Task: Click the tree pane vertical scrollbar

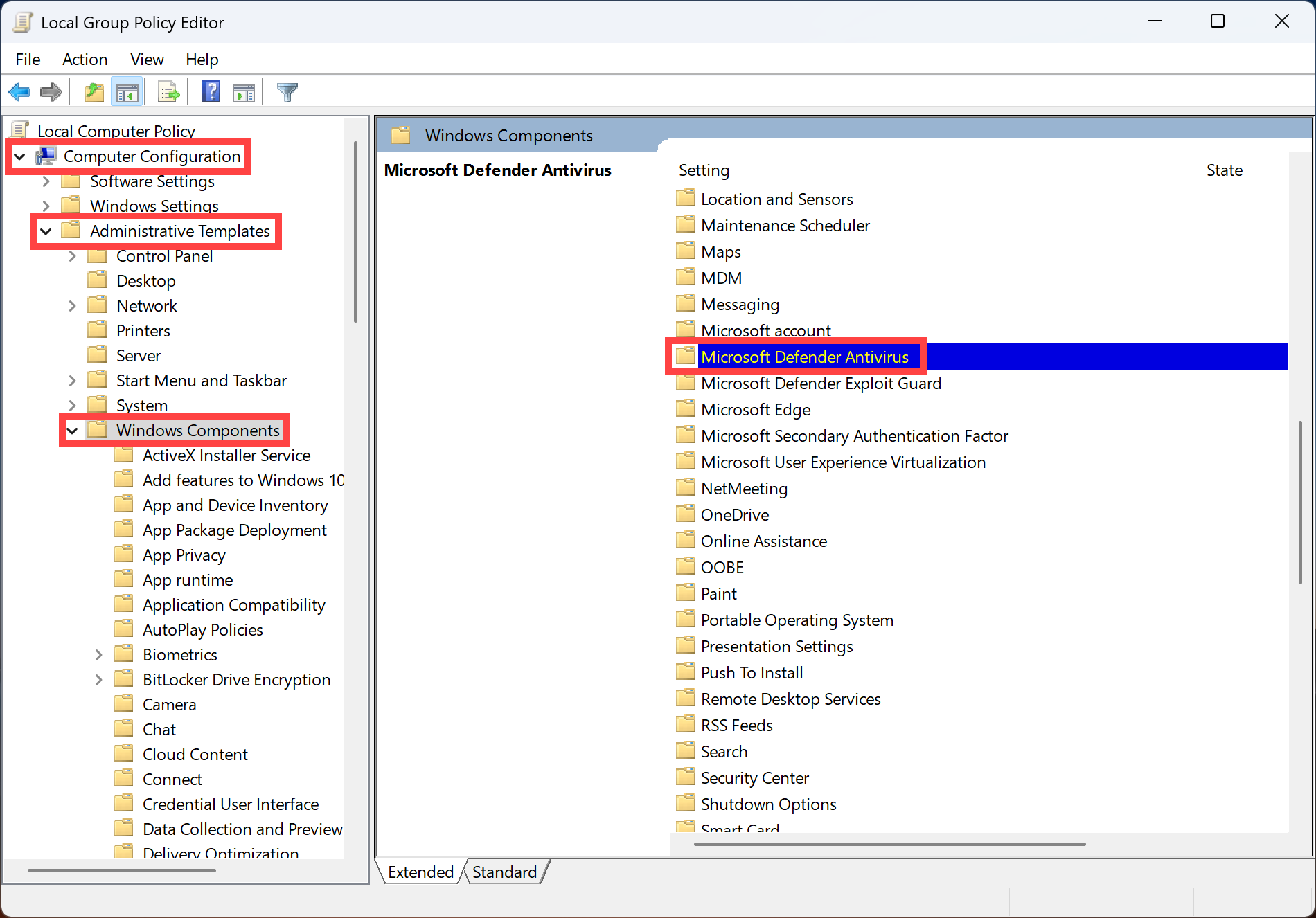Action: [355, 233]
